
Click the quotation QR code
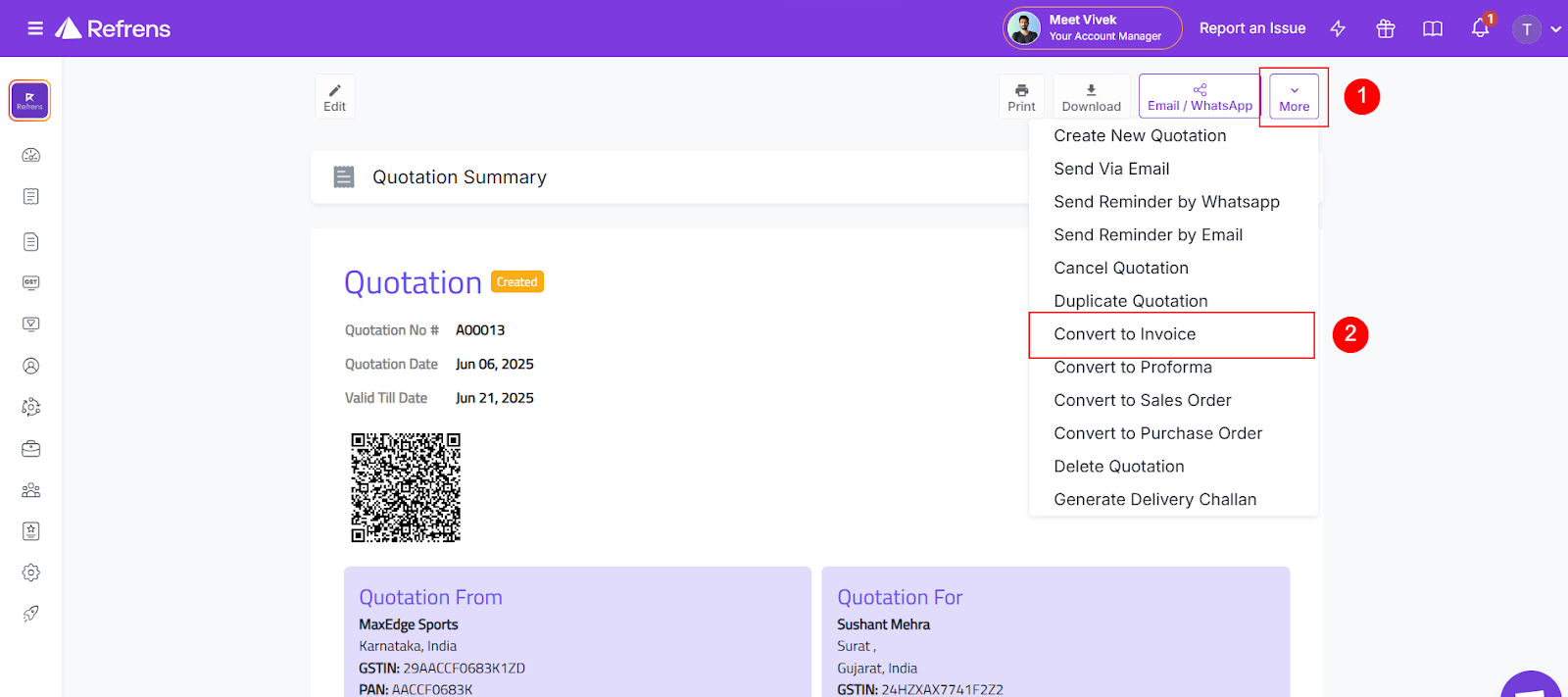click(x=406, y=488)
